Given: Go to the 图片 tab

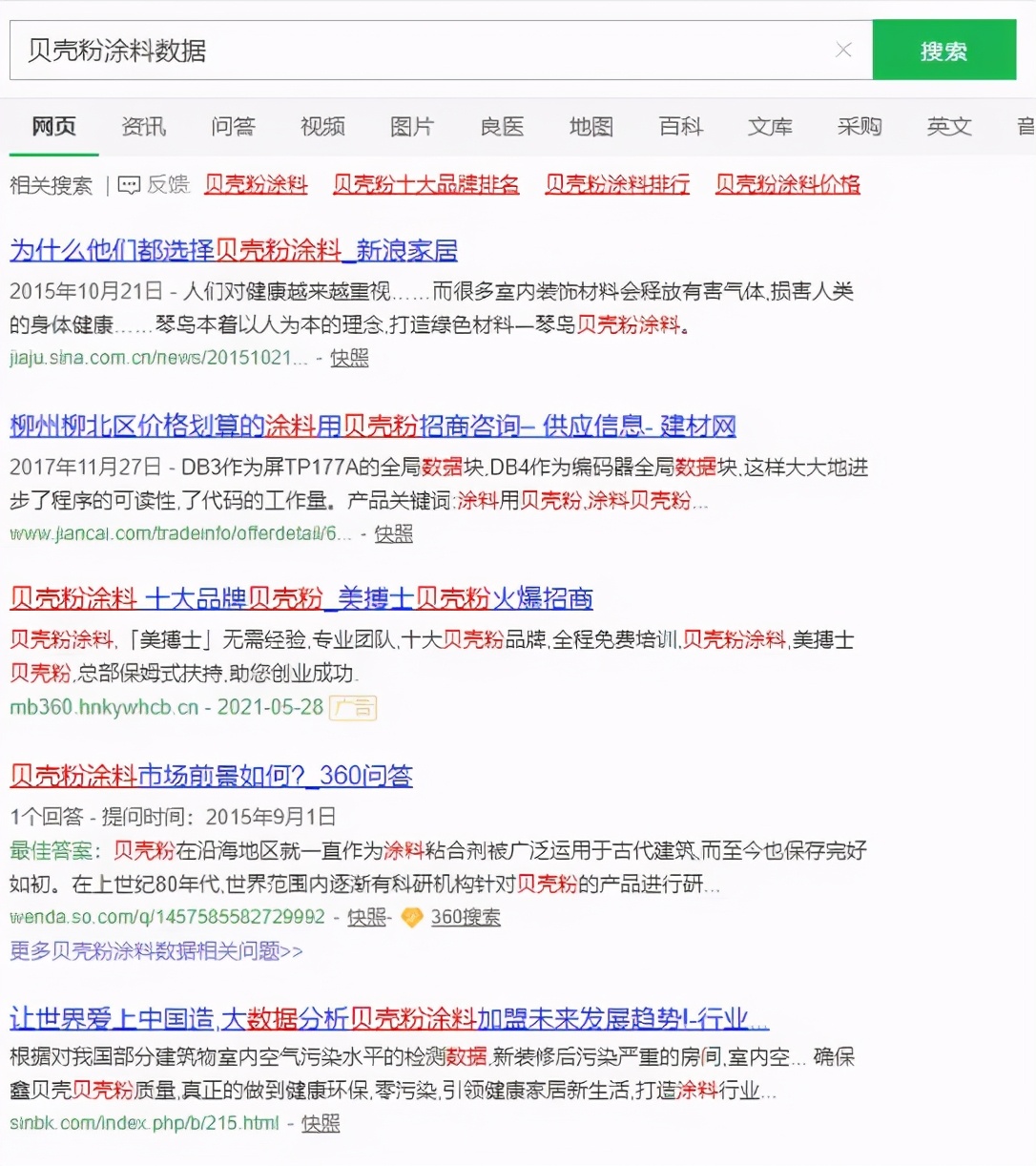Looking at the screenshot, I should (412, 127).
